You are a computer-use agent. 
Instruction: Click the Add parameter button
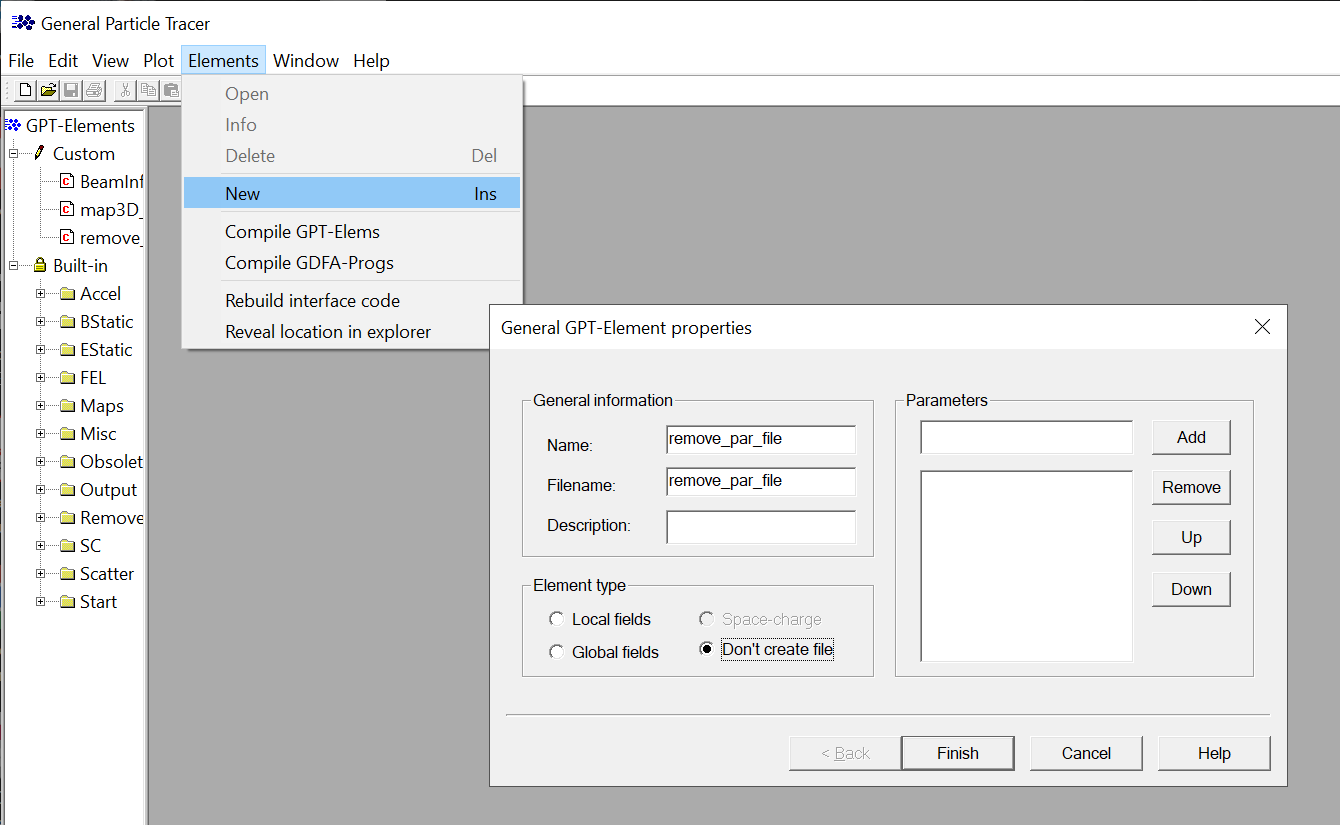pos(1191,437)
